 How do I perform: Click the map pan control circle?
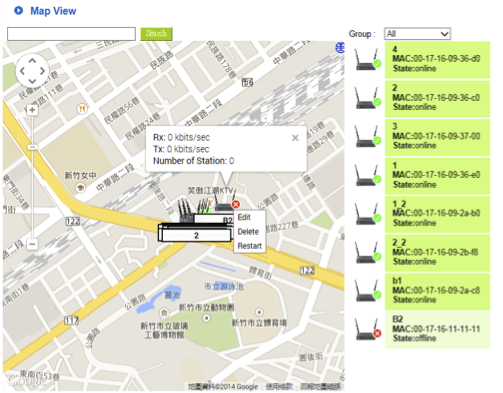32,71
